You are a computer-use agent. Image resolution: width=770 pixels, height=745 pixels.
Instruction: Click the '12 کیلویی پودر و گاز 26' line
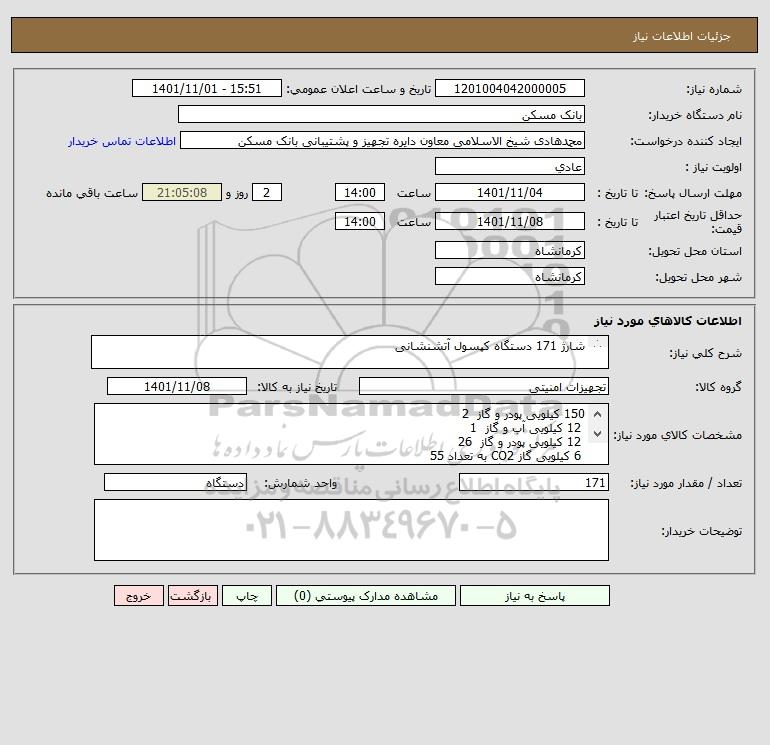coord(520,442)
